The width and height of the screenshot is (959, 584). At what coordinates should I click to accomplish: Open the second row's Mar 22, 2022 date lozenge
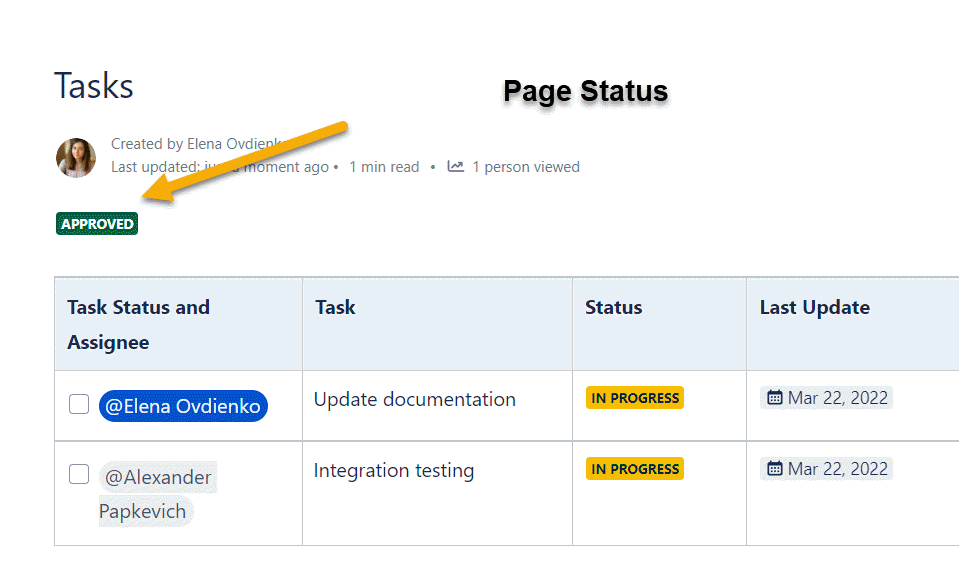[x=826, y=468]
